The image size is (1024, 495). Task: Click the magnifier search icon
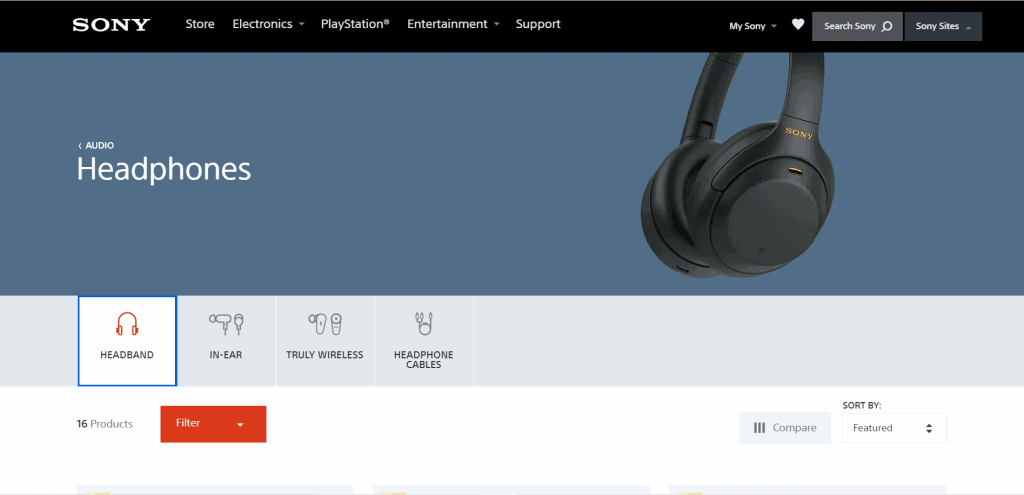[x=887, y=27]
